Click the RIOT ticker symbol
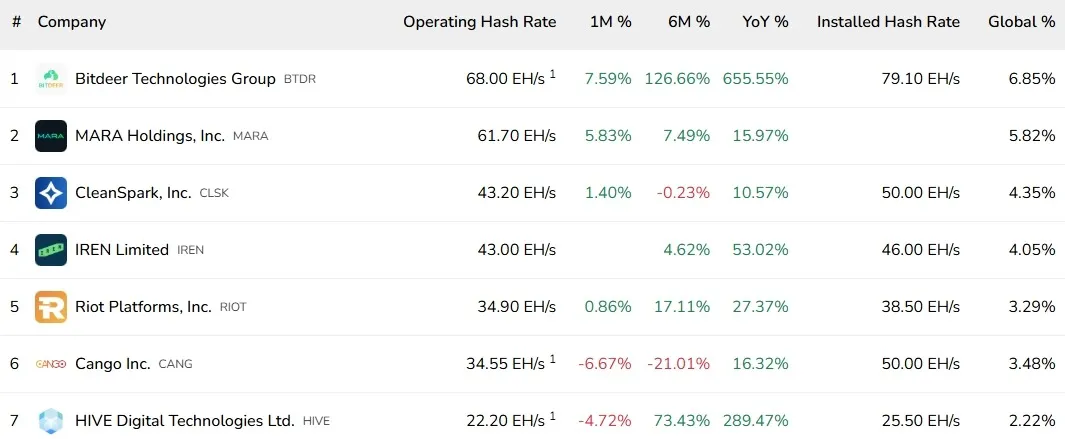The image size is (1065, 439). (233, 308)
